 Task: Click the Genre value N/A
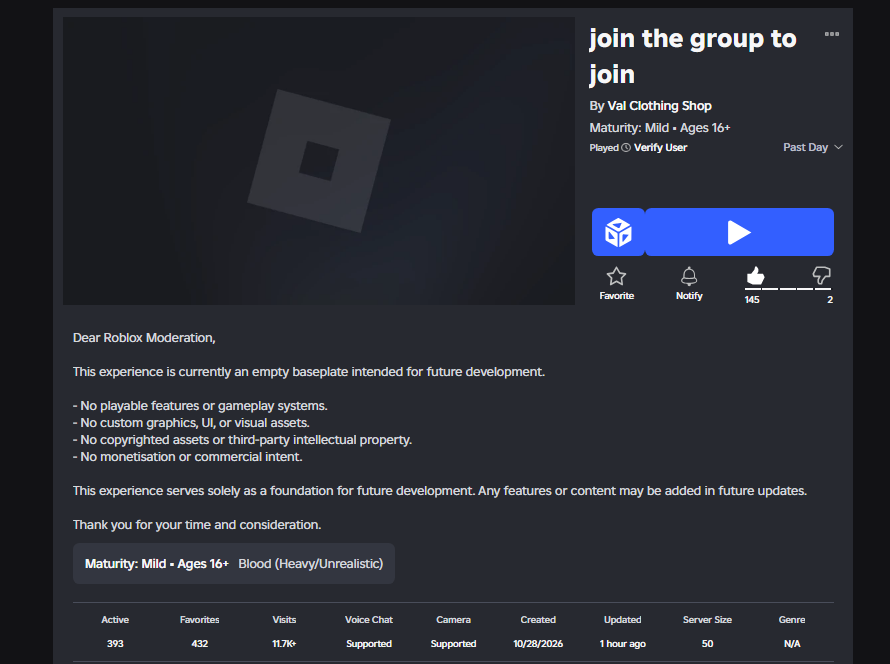coord(792,644)
